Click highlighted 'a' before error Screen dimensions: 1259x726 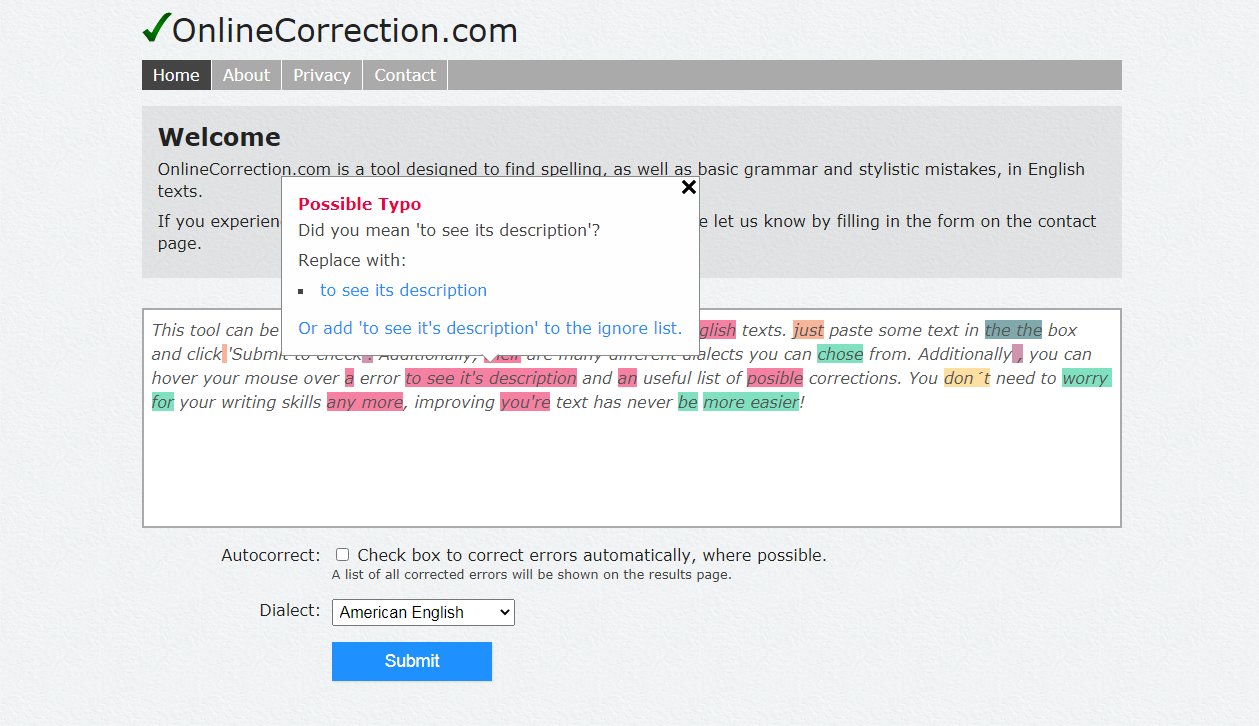(x=349, y=378)
